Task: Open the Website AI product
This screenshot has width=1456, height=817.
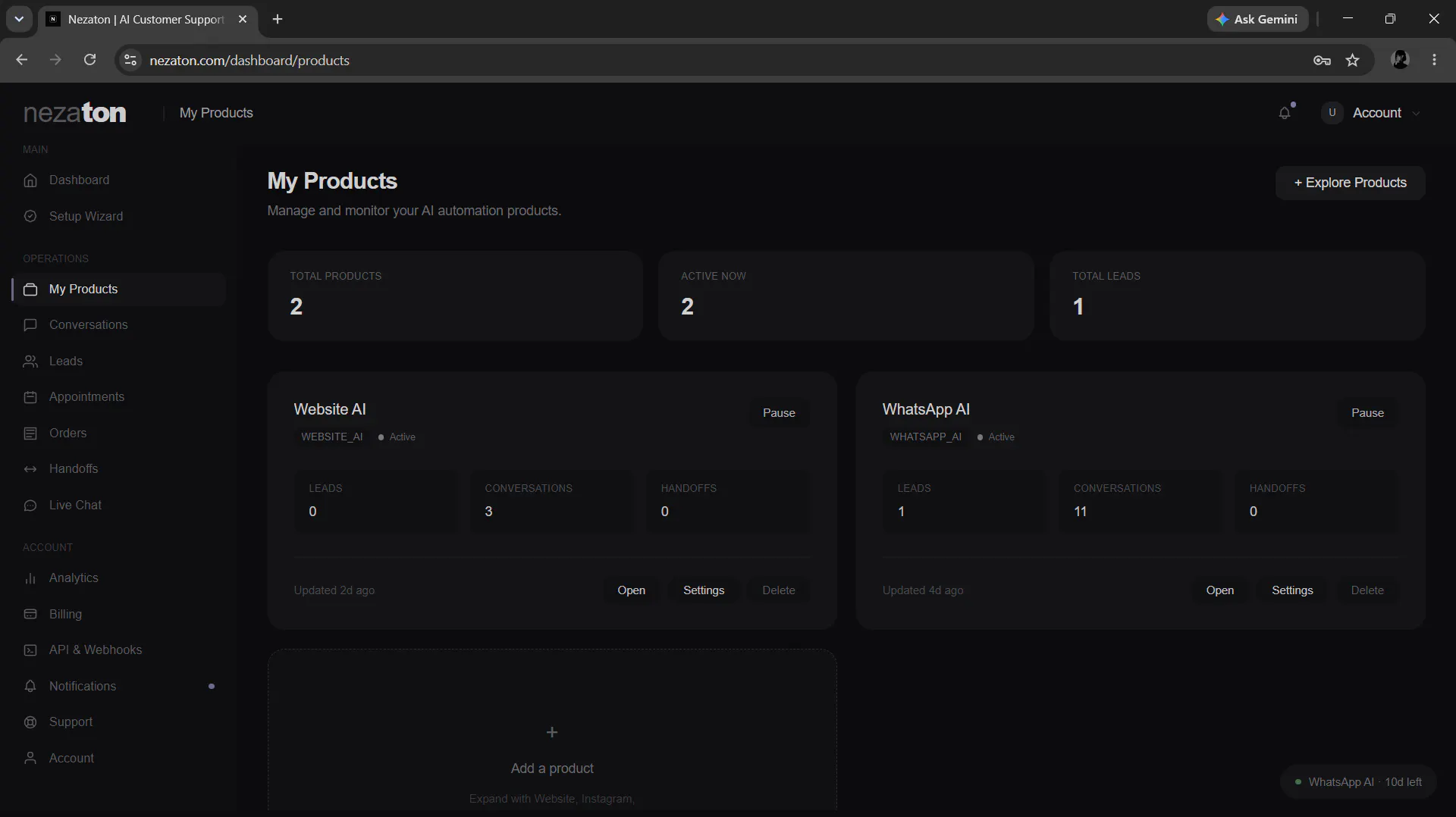Action: click(631, 590)
